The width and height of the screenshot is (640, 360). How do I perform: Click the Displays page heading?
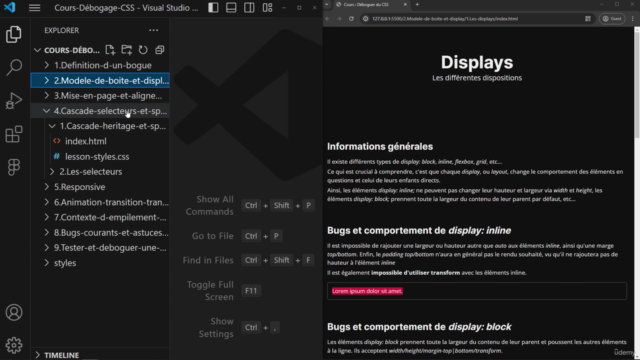pyautogui.click(x=477, y=62)
